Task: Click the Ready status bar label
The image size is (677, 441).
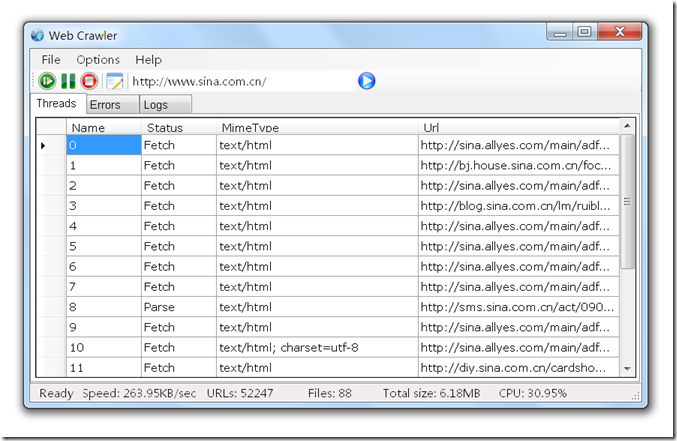Action: click(56, 393)
